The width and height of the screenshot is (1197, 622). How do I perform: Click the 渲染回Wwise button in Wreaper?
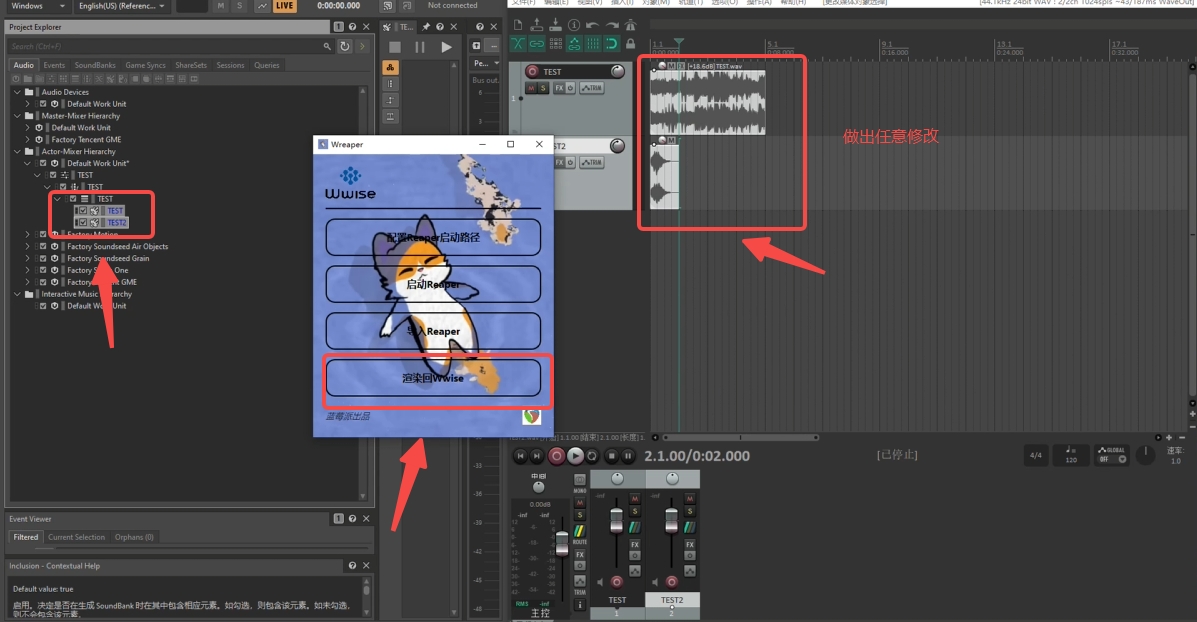[x=433, y=378]
